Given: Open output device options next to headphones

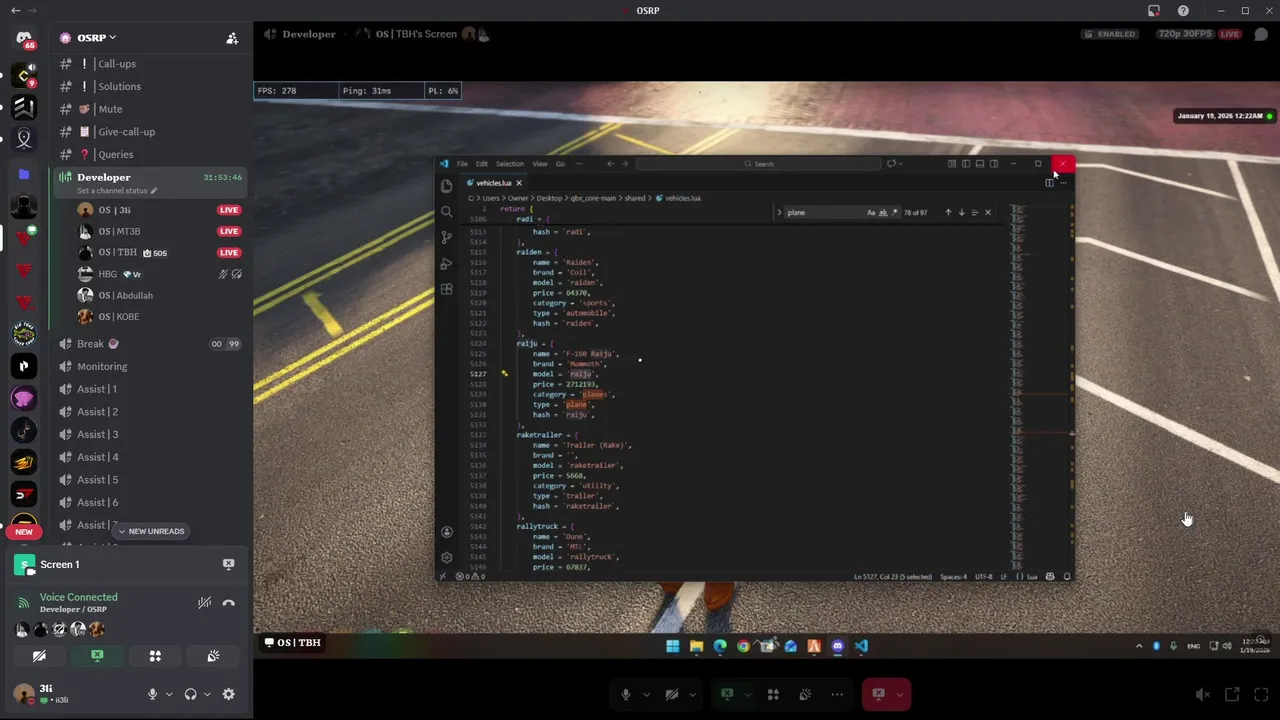Looking at the screenshot, I should click(x=206, y=694).
